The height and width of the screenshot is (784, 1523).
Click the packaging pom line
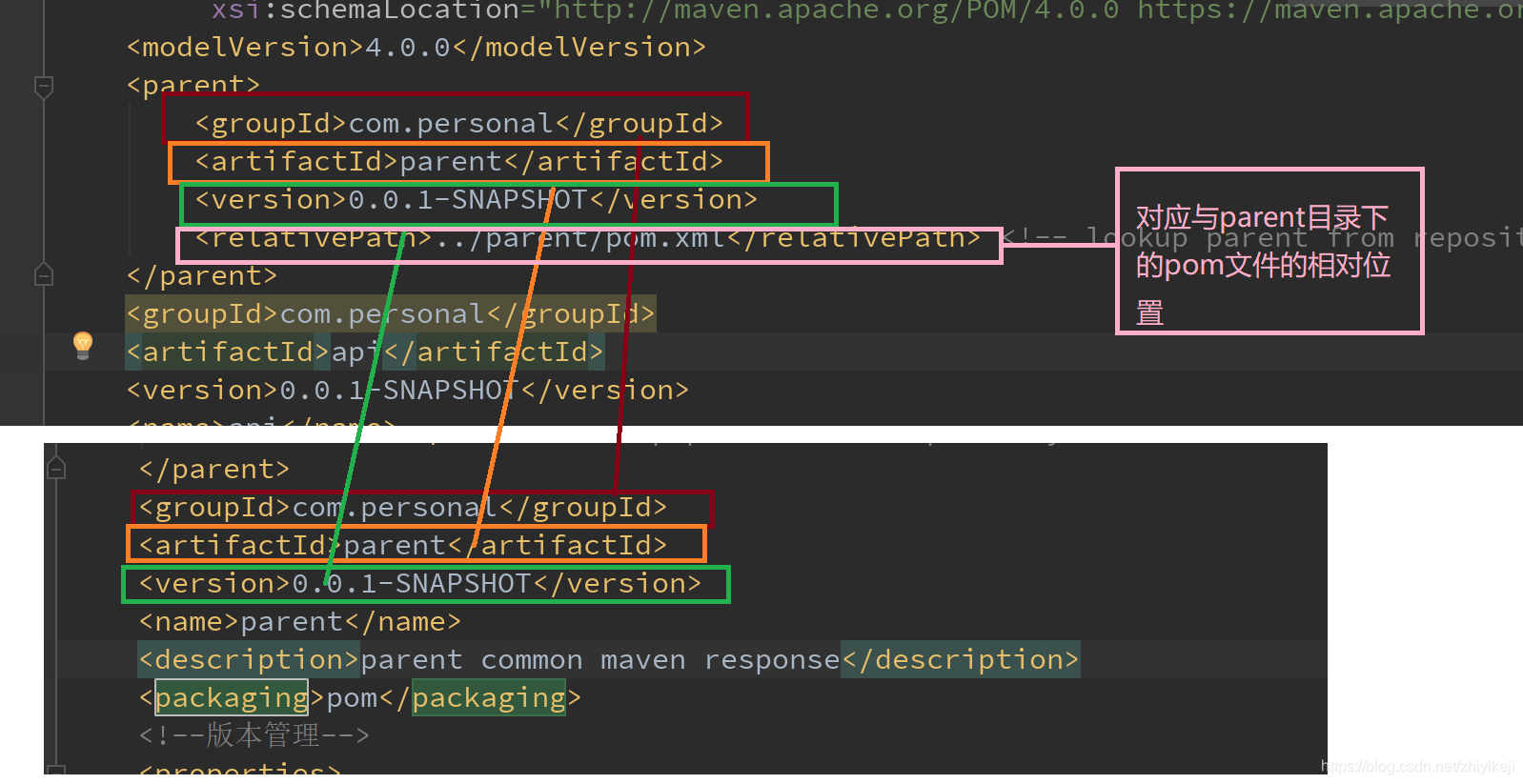360,698
